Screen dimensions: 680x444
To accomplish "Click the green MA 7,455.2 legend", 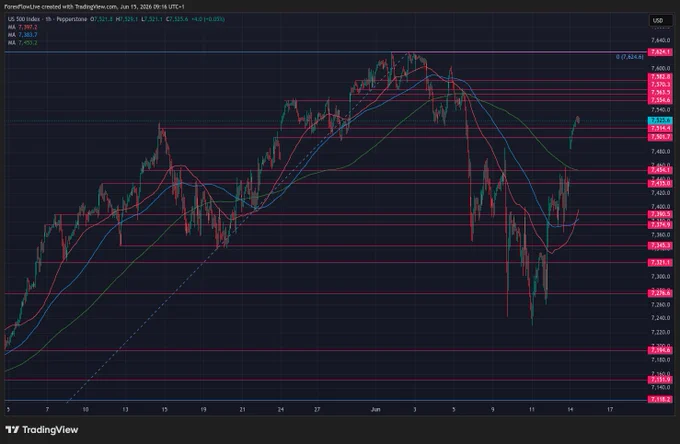I will coord(22,42).
